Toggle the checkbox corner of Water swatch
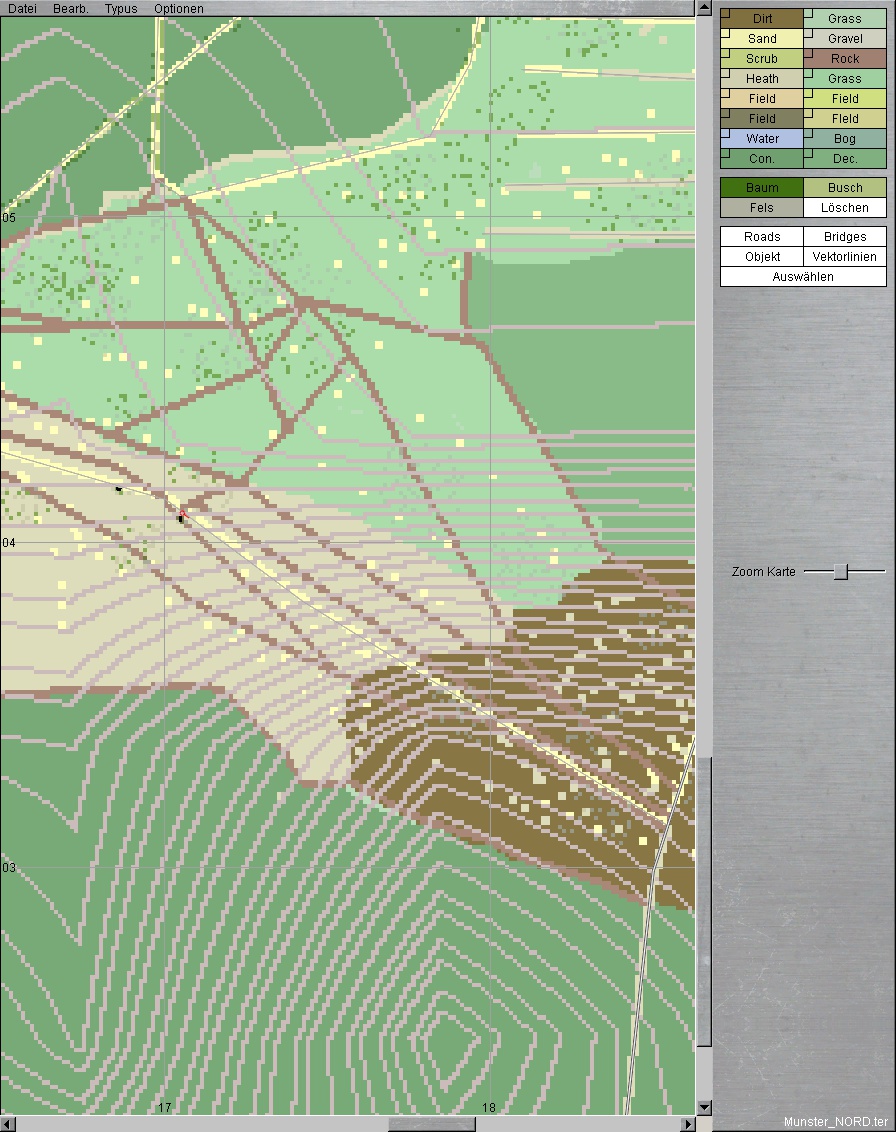Screen dimensions: 896x1132 725,133
